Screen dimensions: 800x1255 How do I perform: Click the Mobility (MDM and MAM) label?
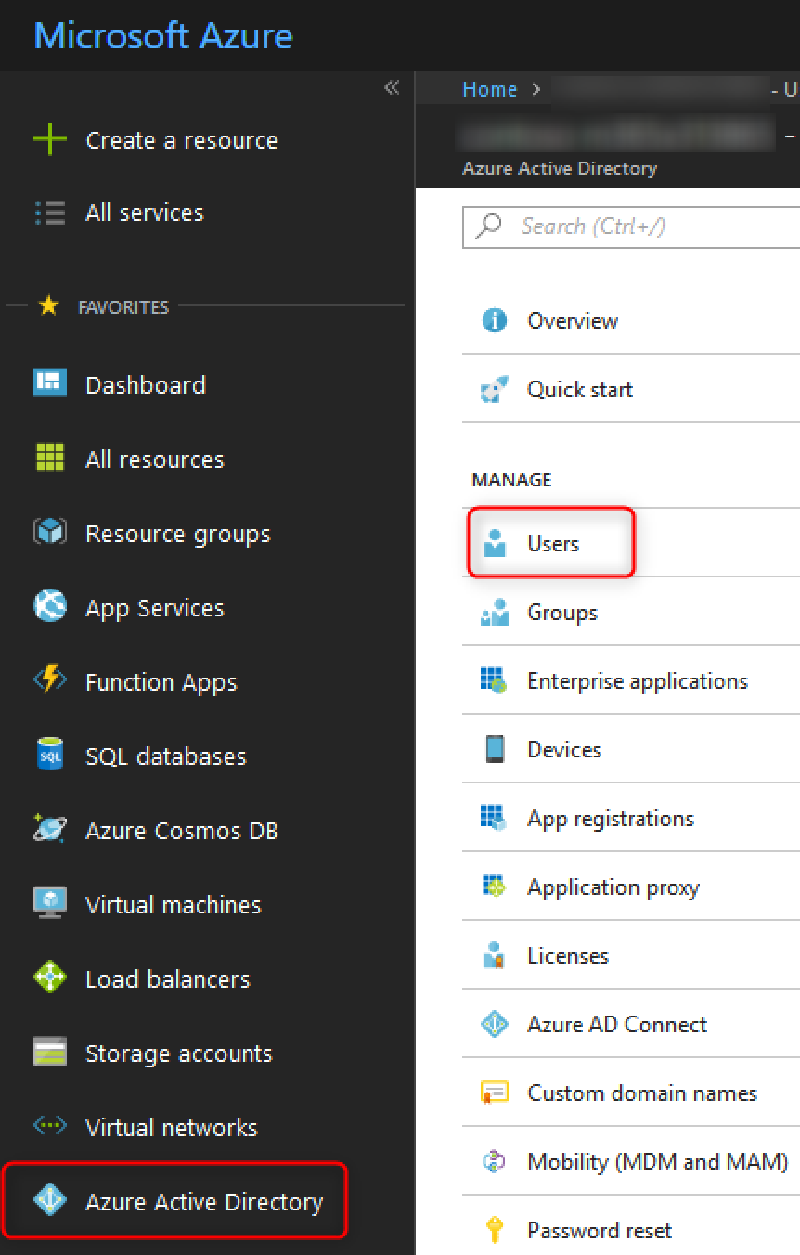658,1162
